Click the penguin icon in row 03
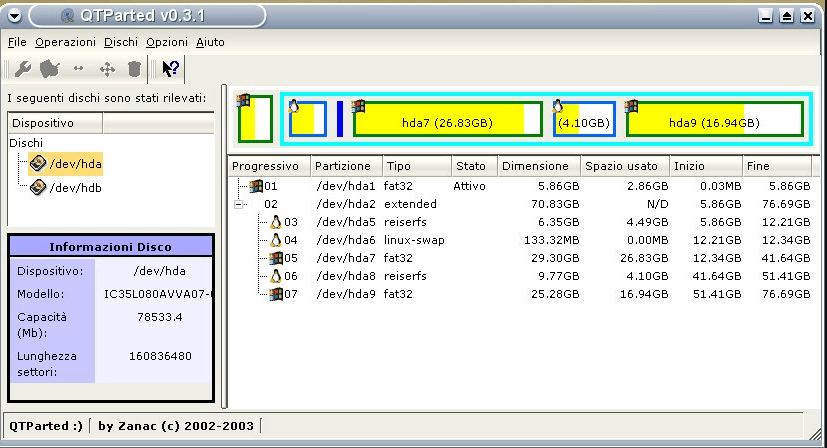This screenshot has width=827, height=448. click(275, 222)
